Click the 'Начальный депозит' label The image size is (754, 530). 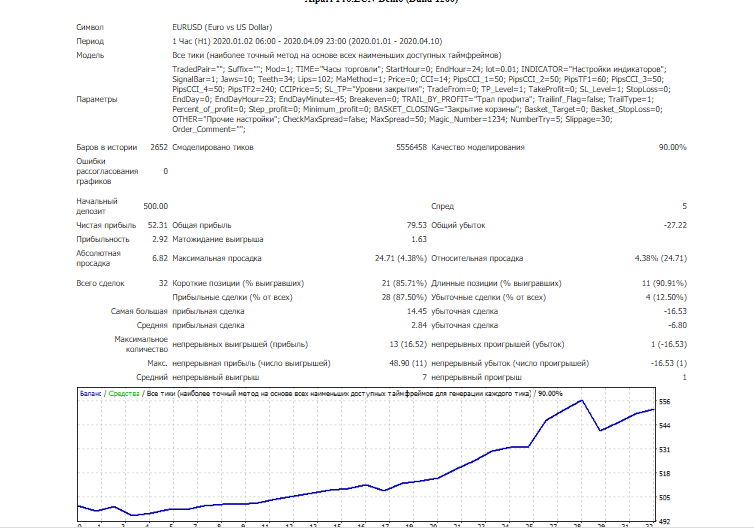tap(97, 206)
